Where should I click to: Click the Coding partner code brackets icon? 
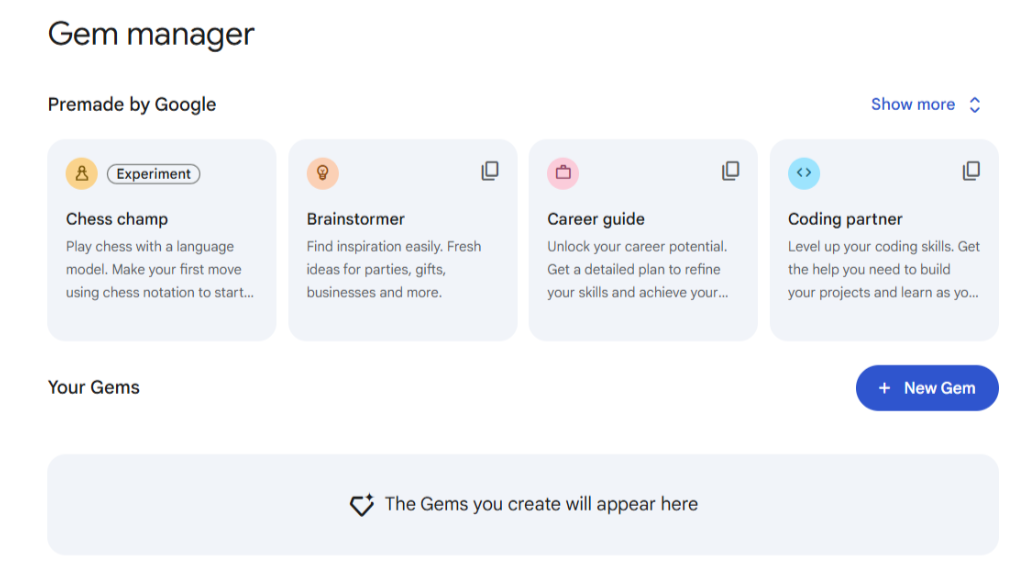[x=804, y=173]
